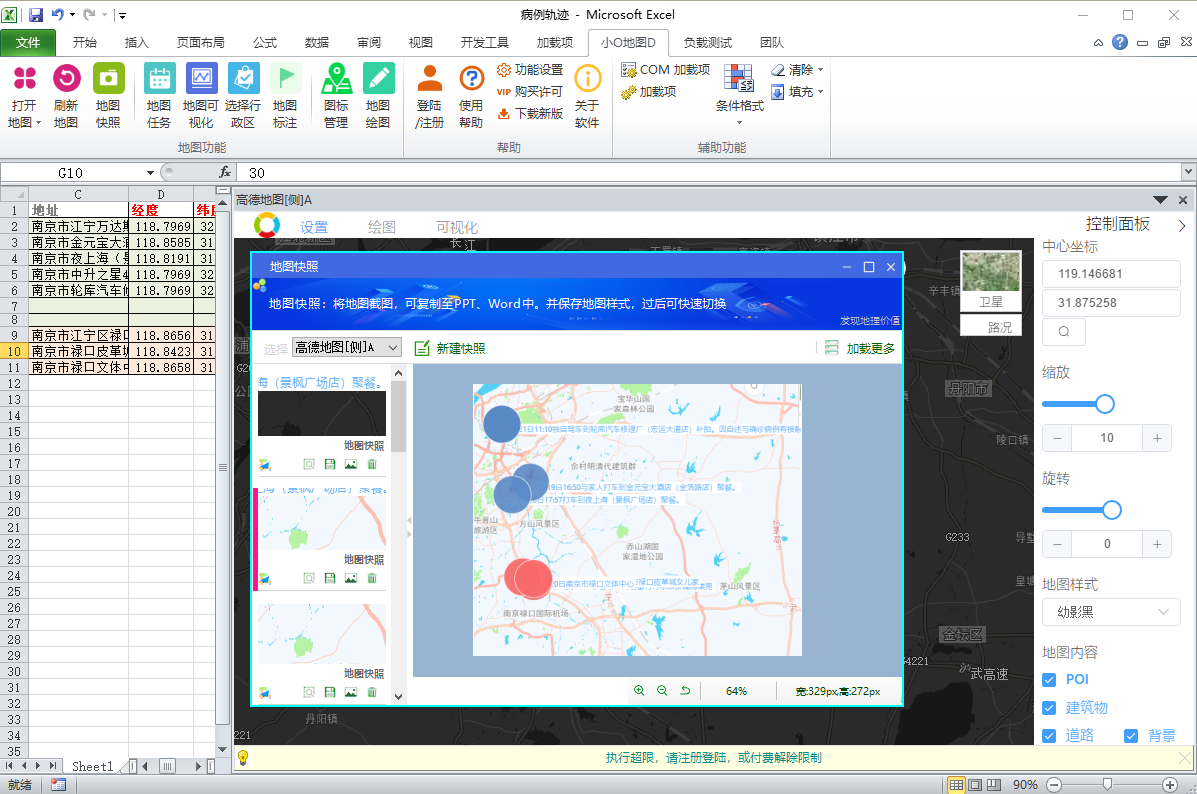The height and width of the screenshot is (794, 1197).
Task: Uncheck the 道路 checkbox
Action: pos(1049,736)
